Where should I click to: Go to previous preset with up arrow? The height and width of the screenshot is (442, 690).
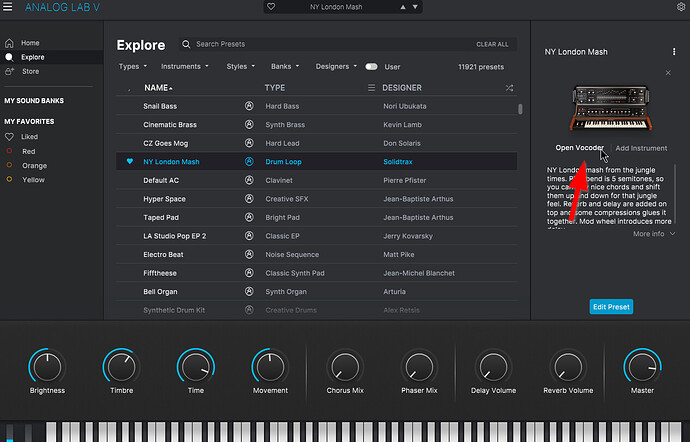click(403, 7)
